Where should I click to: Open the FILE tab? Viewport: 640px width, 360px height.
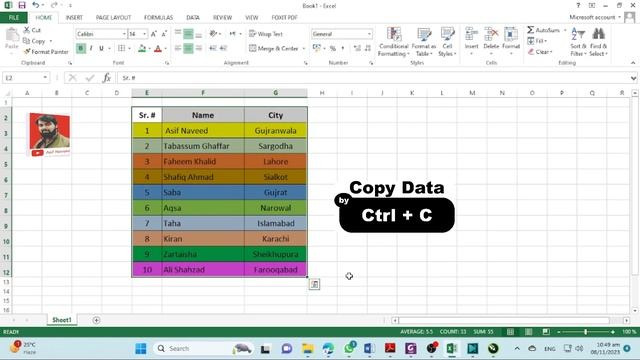14,18
